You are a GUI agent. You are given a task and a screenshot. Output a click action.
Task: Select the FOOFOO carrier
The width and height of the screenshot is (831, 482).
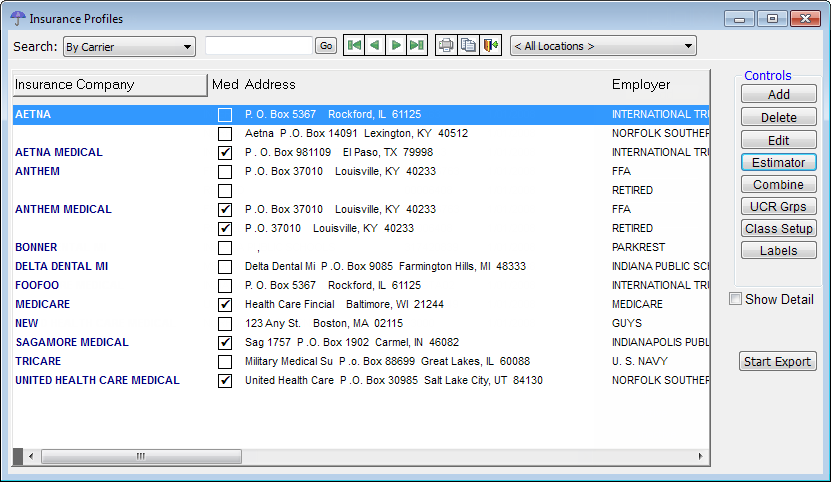(x=37, y=286)
